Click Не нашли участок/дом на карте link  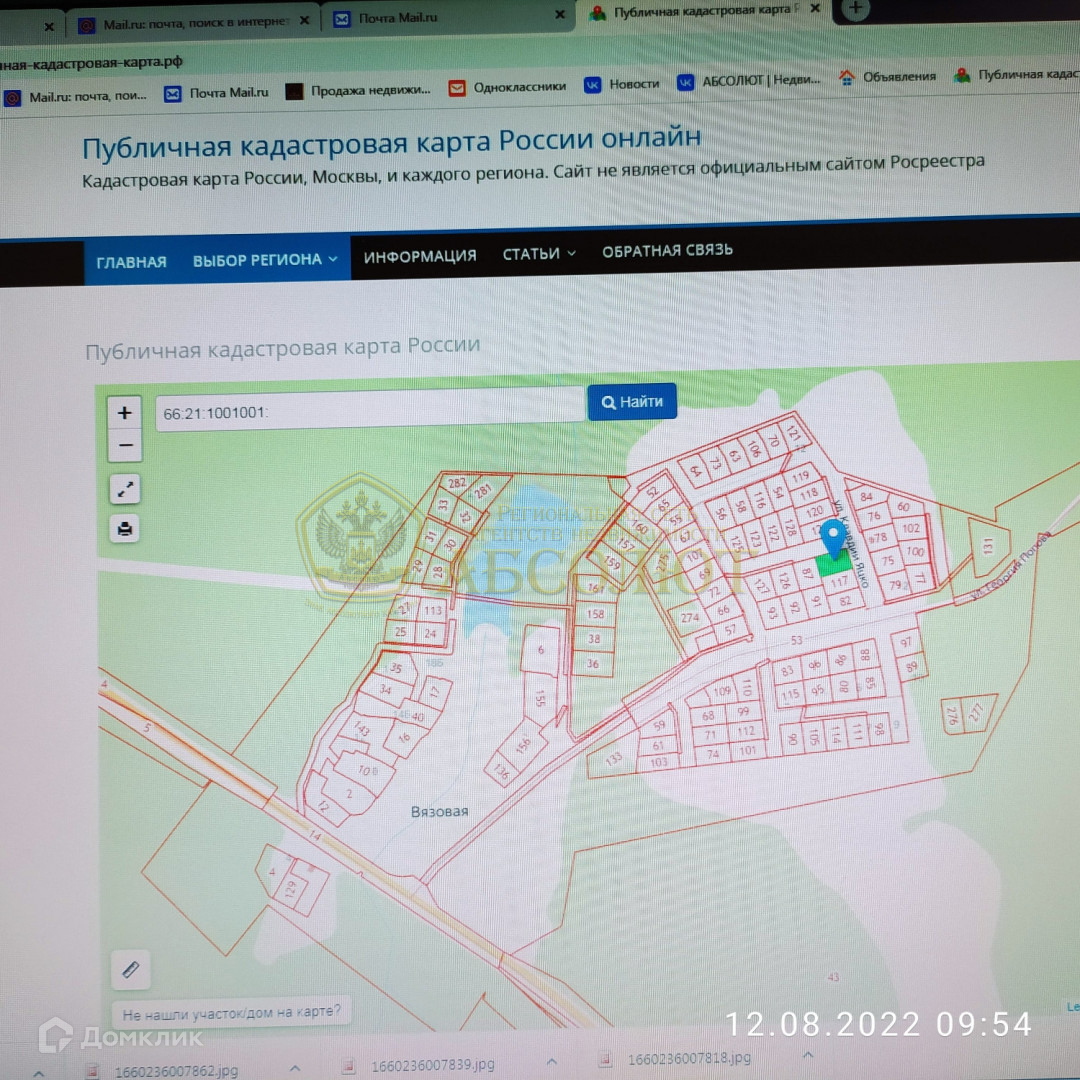231,1012
